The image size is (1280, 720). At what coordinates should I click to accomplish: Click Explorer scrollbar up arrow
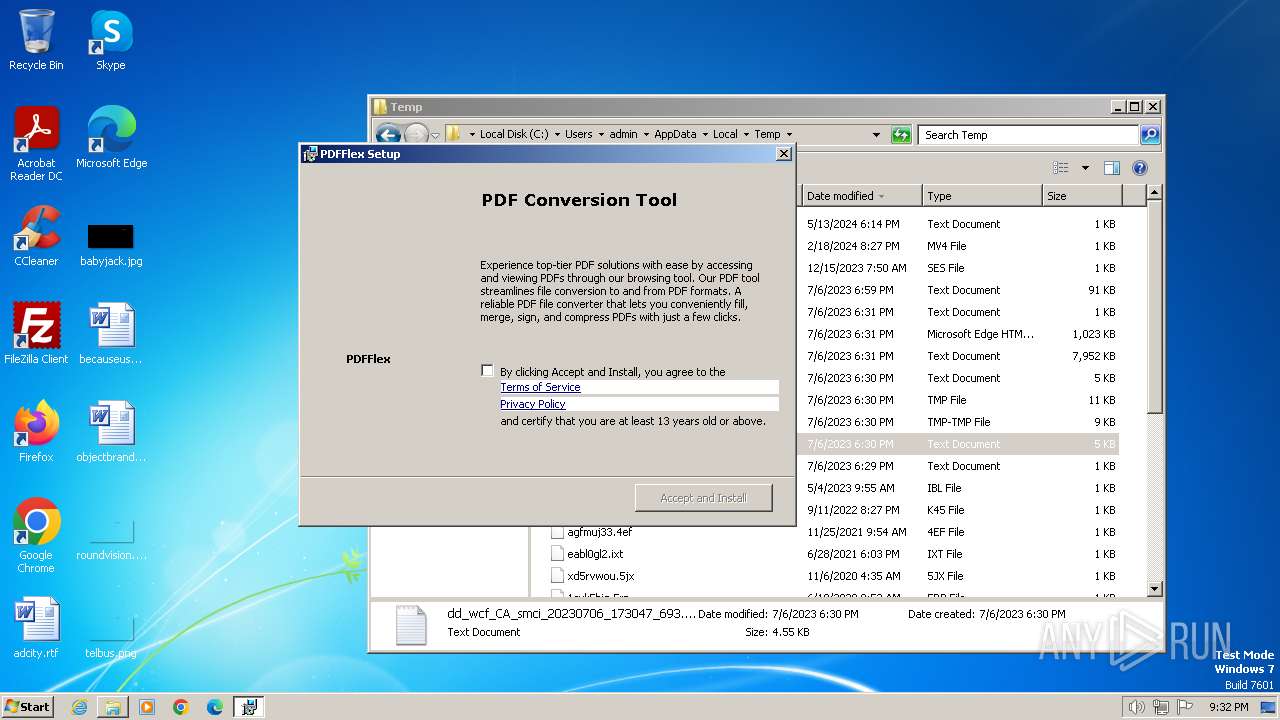click(1154, 192)
